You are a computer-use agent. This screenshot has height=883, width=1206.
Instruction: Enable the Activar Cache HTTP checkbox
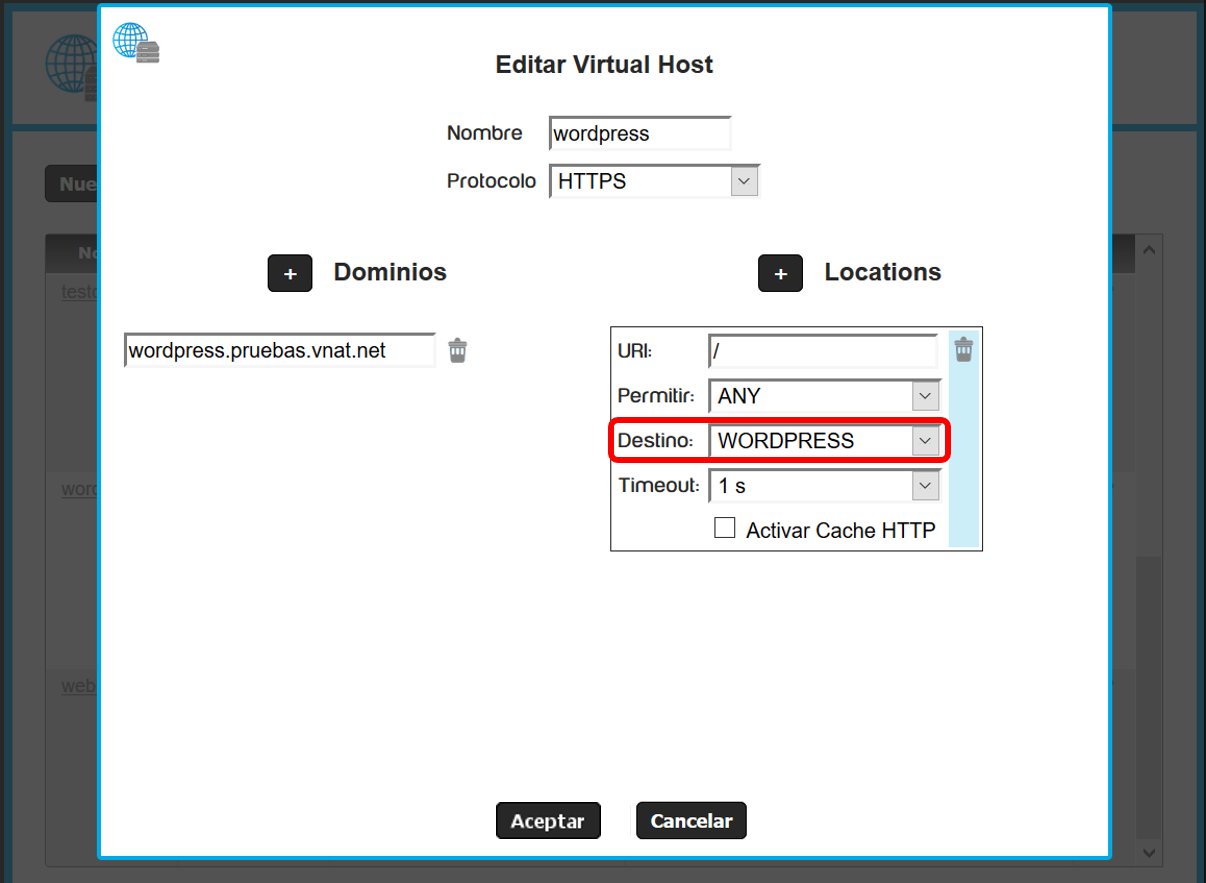point(725,528)
